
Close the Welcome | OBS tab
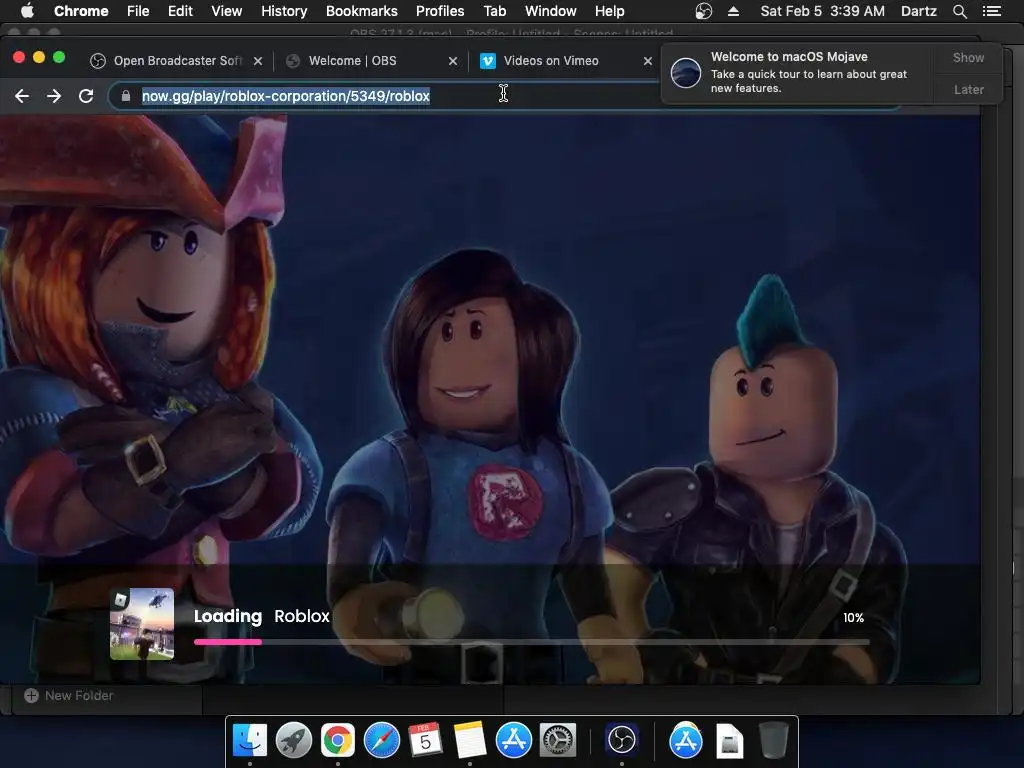coord(453,61)
